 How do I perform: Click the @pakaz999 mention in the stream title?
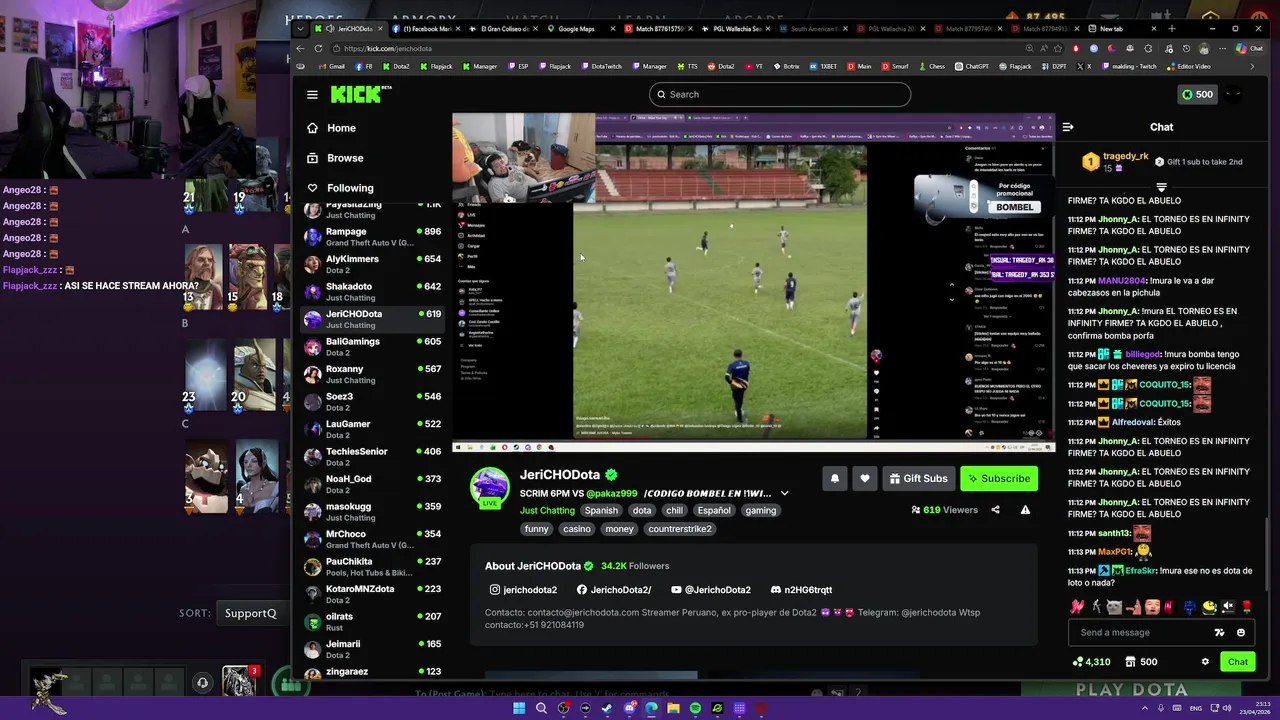pyautogui.click(x=611, y=493)
